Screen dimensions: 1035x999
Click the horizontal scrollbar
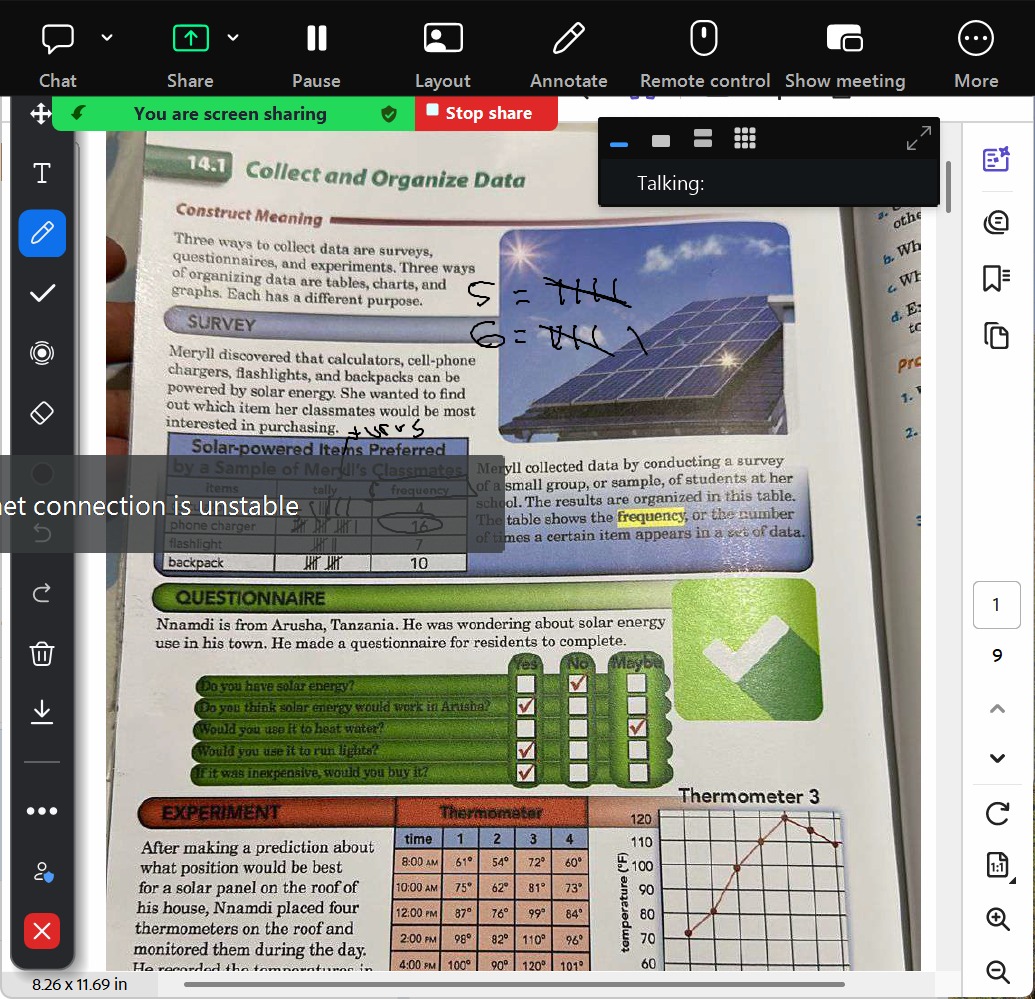coord(514,984)
